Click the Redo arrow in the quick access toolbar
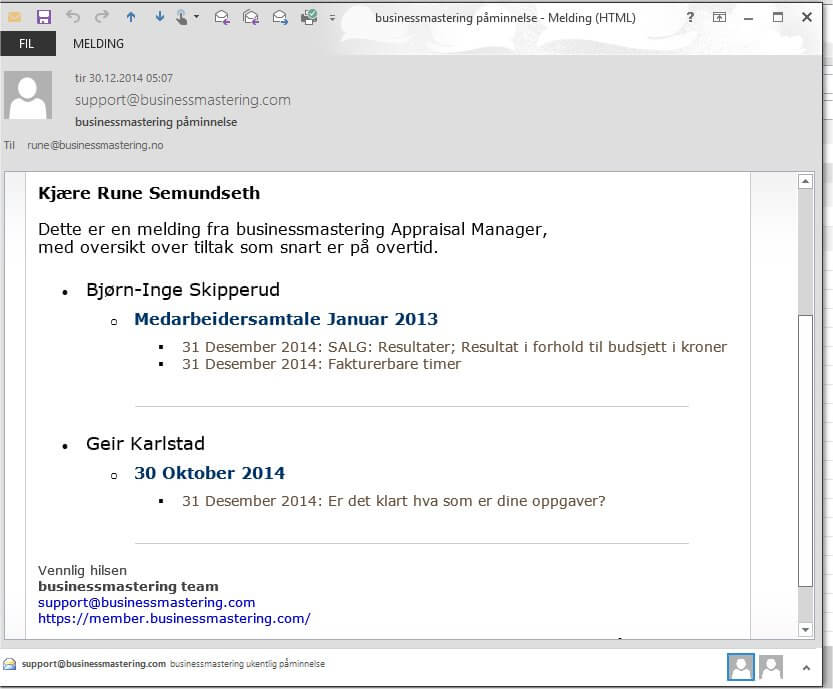Viewport: 833px width, 689px height. pyautogui.click(x=101, y=18)
